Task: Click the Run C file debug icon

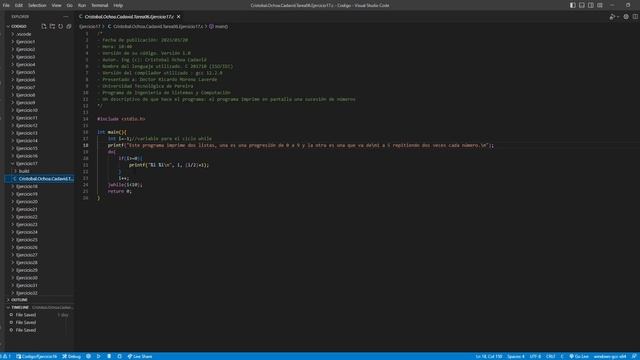Action: pyautogui.click(x=612, y=17)
